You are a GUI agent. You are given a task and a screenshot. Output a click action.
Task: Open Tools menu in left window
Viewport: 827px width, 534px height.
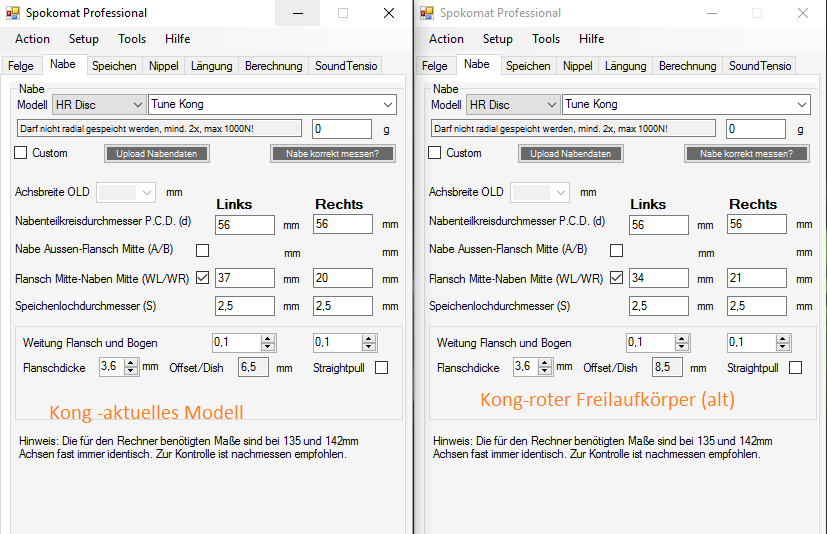(x=132, y=39)
